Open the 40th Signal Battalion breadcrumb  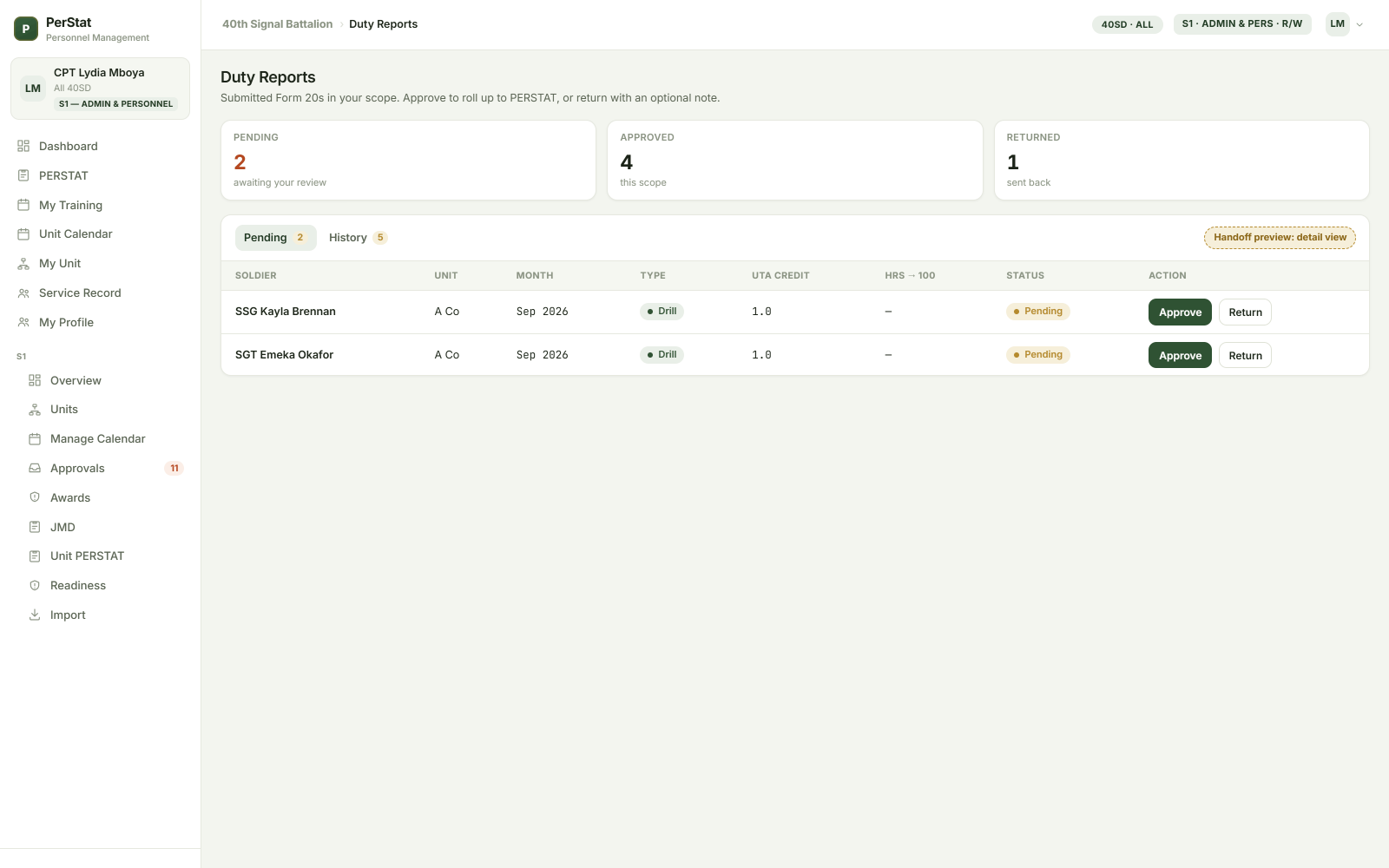[x=277, y=24]
